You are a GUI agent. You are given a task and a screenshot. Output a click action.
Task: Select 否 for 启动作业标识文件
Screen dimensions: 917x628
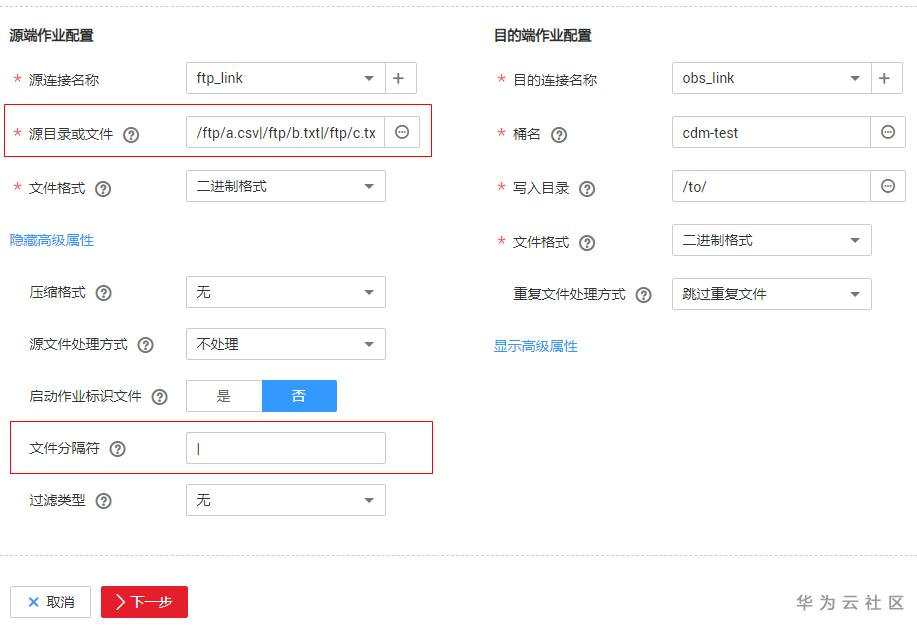pos(299,396)
